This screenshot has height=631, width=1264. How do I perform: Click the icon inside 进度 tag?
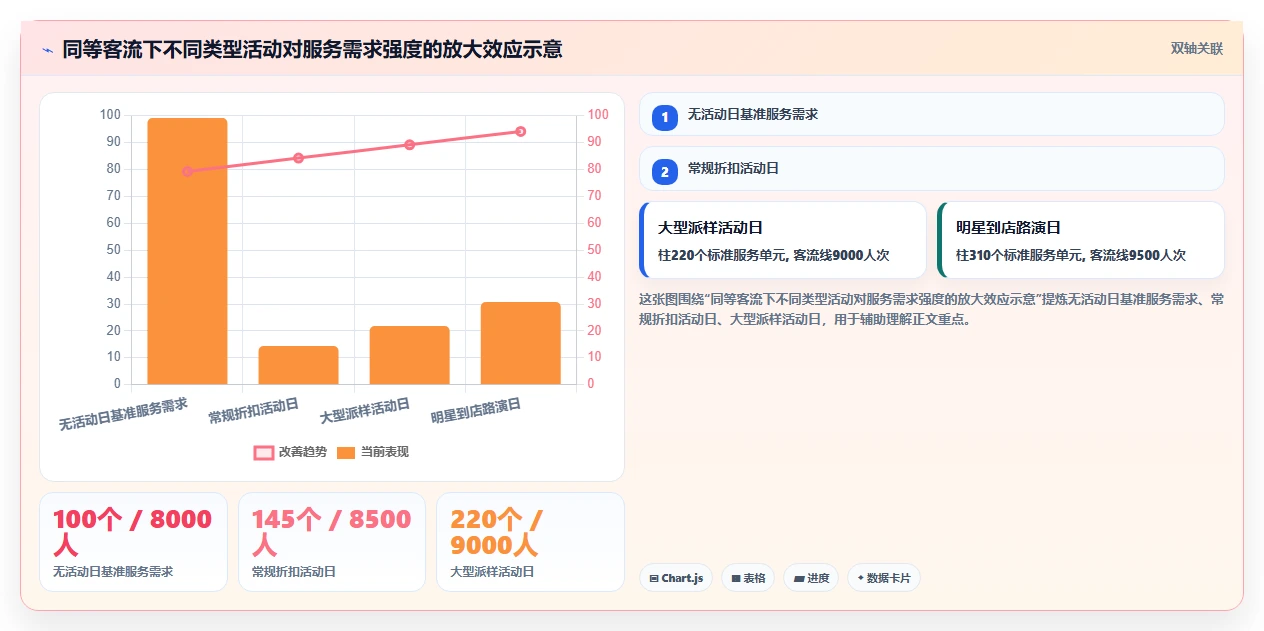click(799, 578)
